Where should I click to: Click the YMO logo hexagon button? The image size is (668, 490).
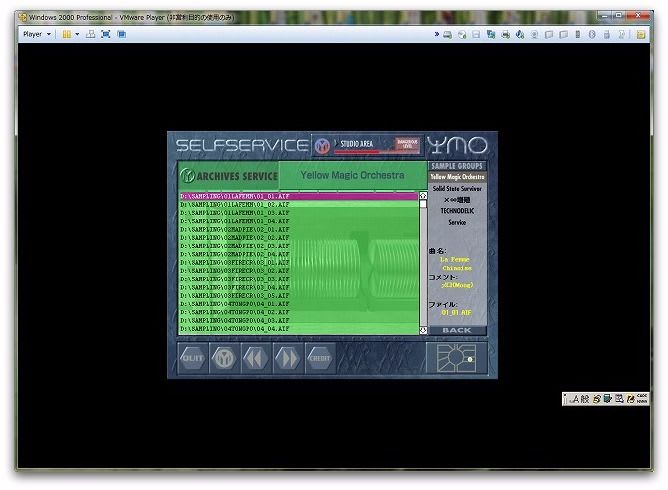[x=225, y=358]
